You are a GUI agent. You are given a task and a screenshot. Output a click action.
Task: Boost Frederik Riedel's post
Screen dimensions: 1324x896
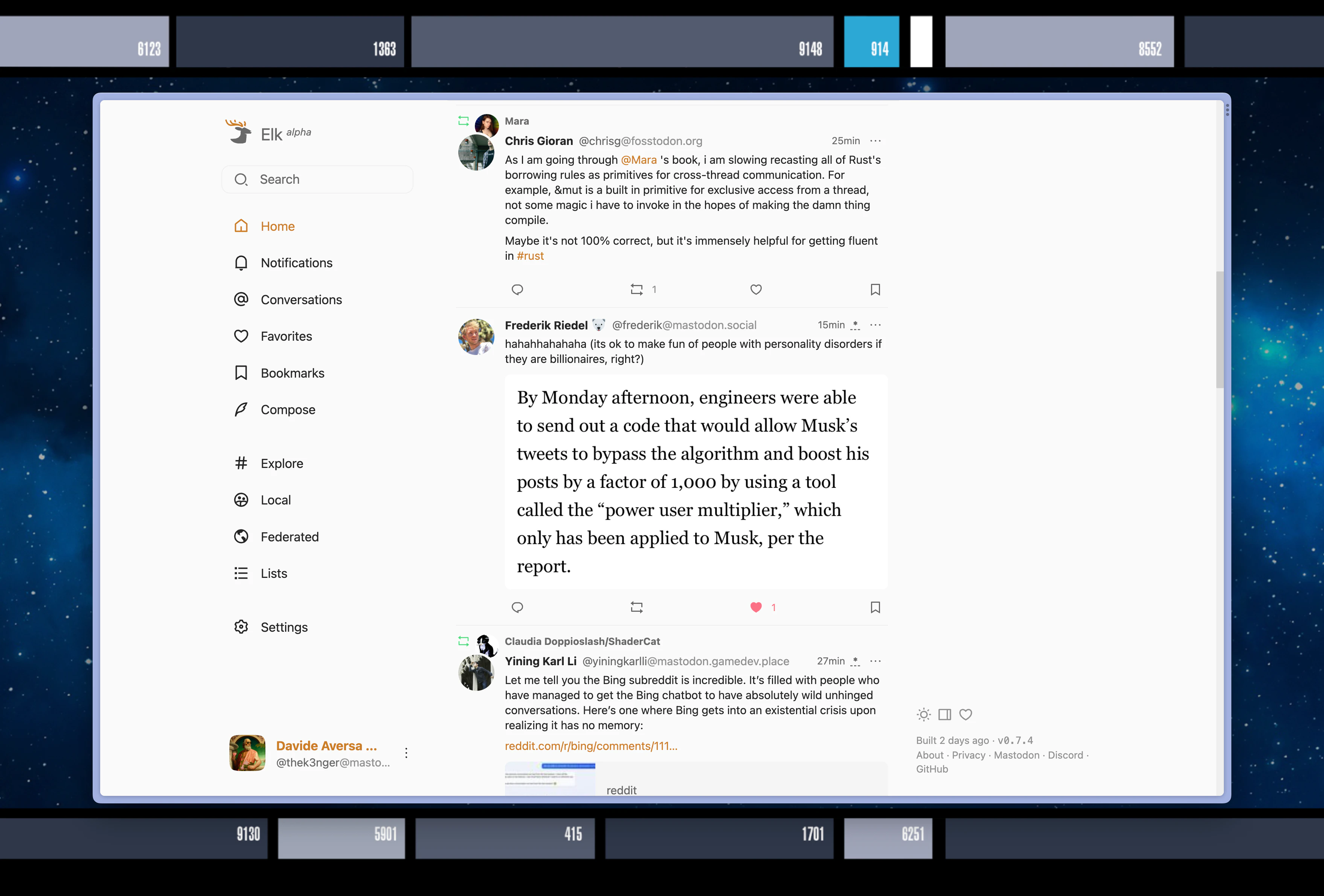636,607
